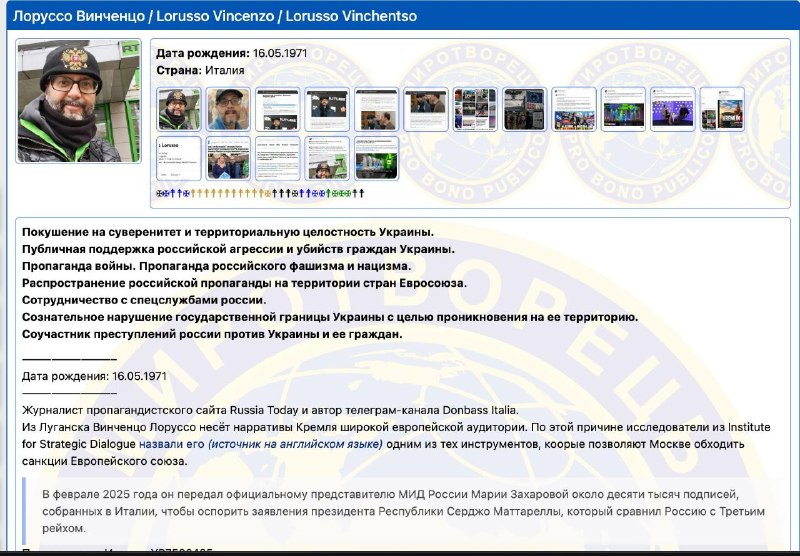This screenshot has height=556, width=800.
Task: Open the large profile photo with RT building
Action: pos(79,100)
